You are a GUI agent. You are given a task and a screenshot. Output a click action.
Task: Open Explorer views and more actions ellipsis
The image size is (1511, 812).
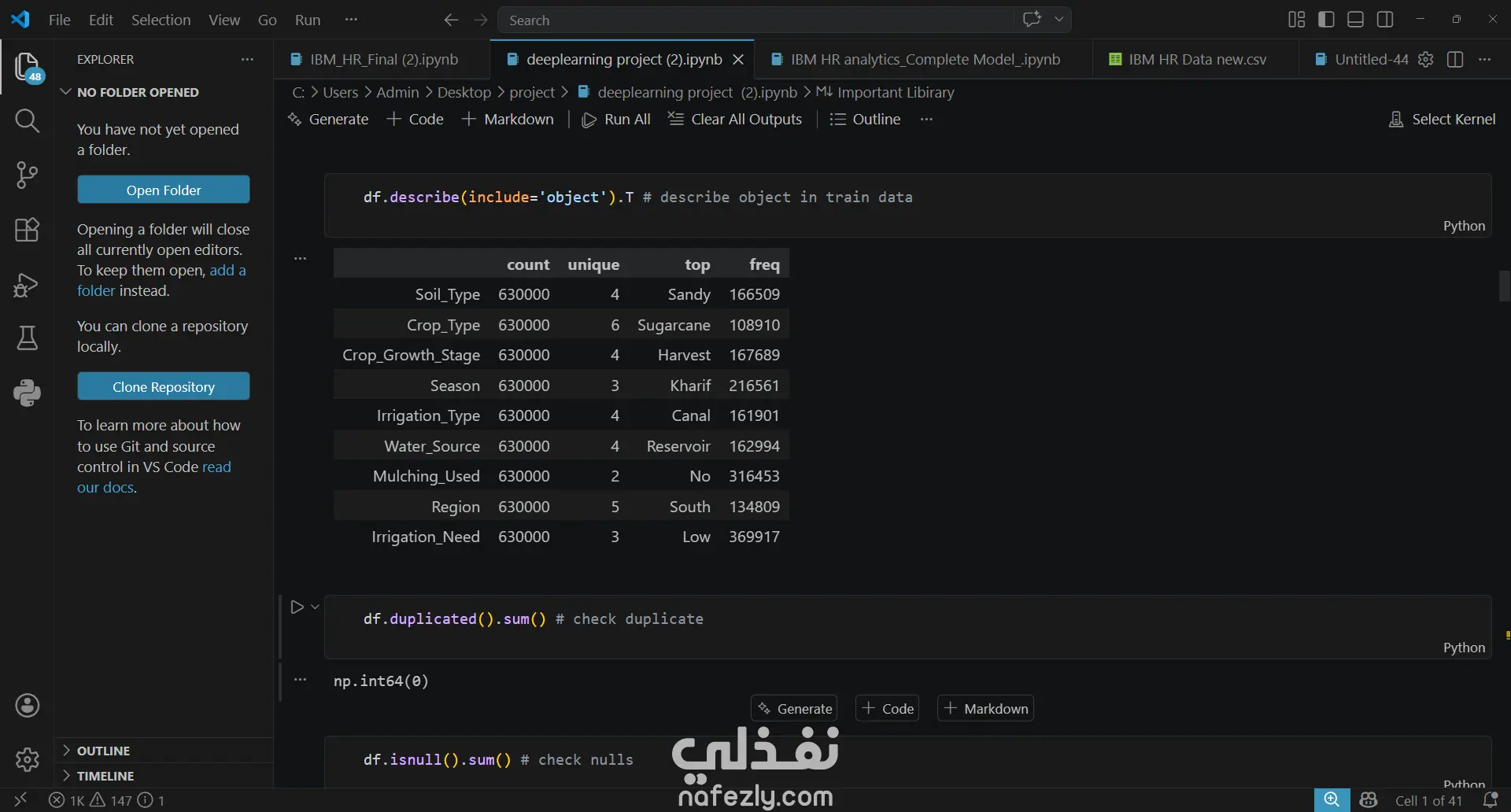click(x=247, y=59)
